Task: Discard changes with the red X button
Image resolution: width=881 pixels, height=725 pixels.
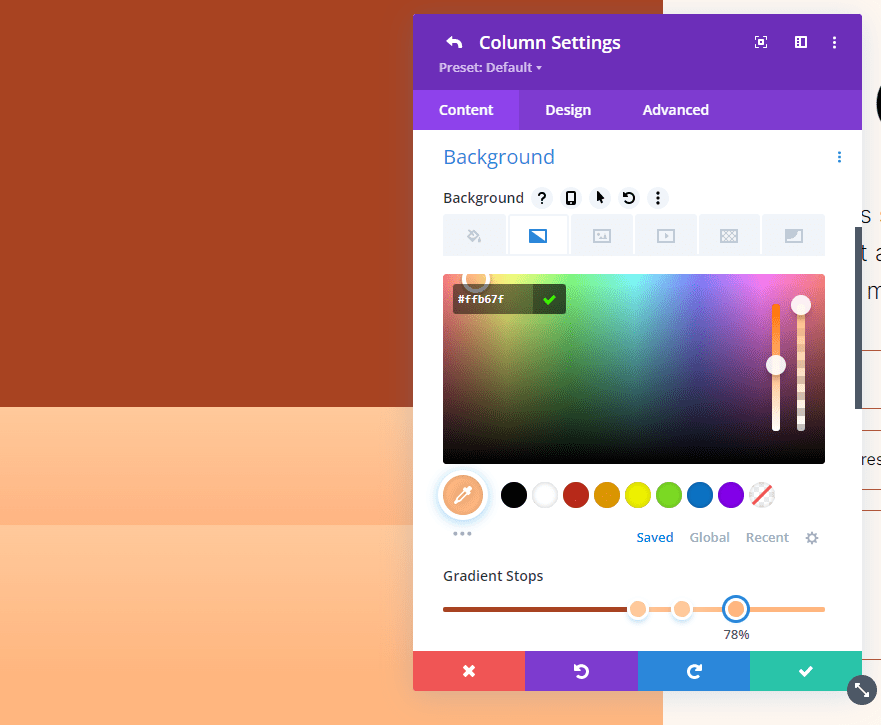Action: click(469, 671)
